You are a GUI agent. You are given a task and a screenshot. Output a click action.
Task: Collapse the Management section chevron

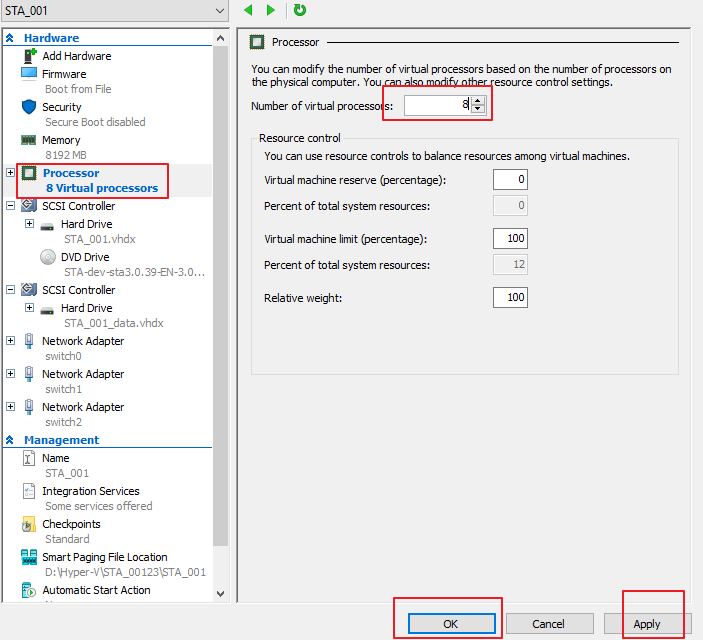(x=9, y=440)
